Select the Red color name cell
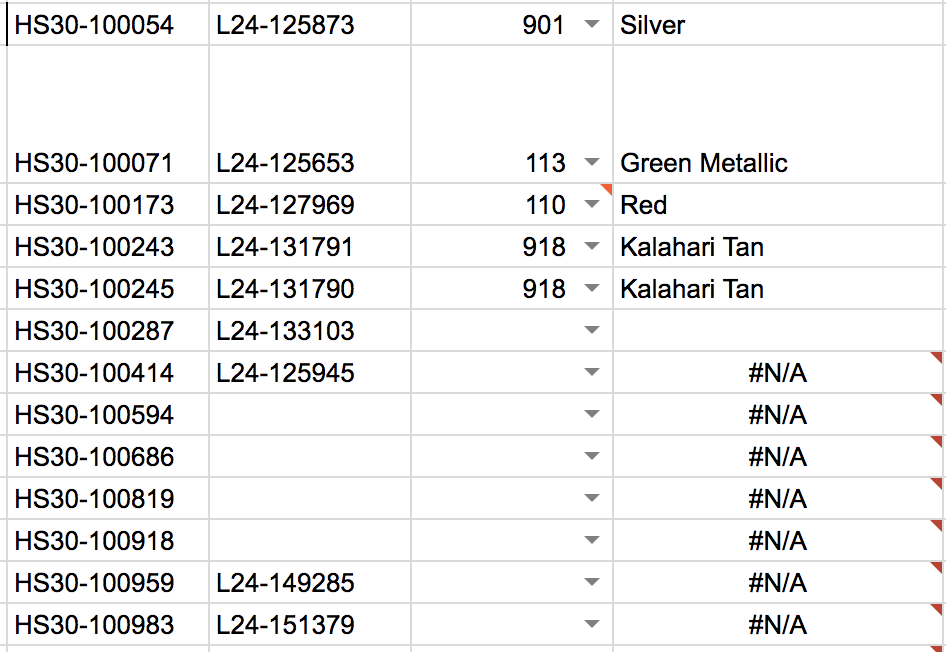946x652 pixels. tap(644, 205)
